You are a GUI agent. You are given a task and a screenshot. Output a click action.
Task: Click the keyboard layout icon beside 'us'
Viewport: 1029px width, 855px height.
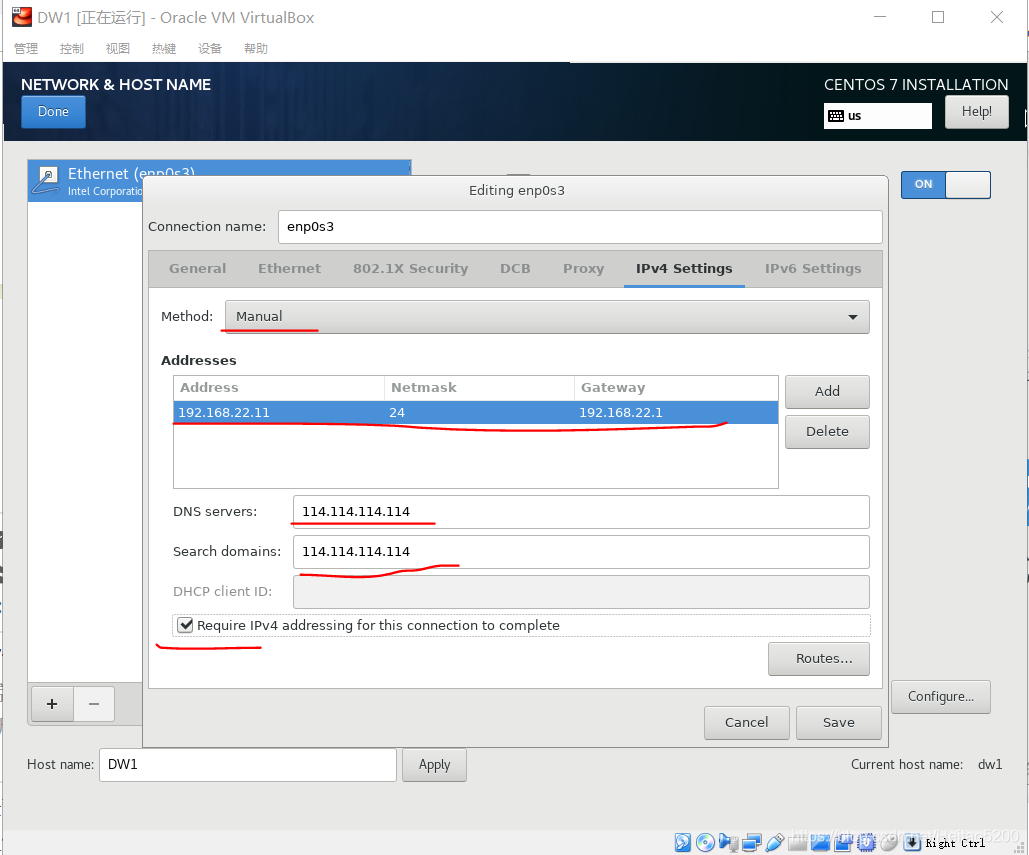[x=836, y=116]
